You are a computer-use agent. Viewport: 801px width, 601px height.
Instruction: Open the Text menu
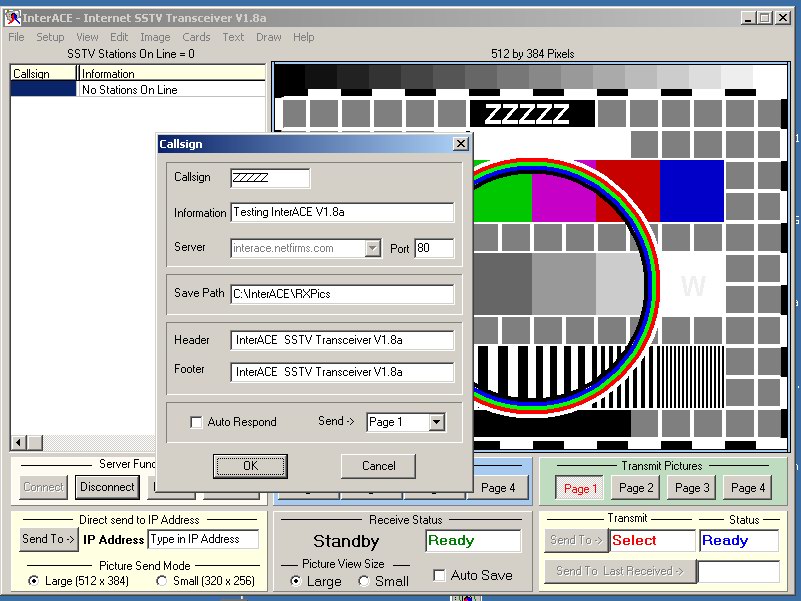click(233, 37)
